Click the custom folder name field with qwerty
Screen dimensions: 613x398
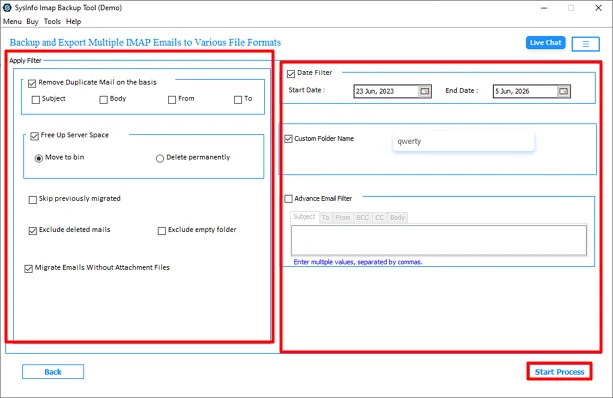tap(463, 142)
